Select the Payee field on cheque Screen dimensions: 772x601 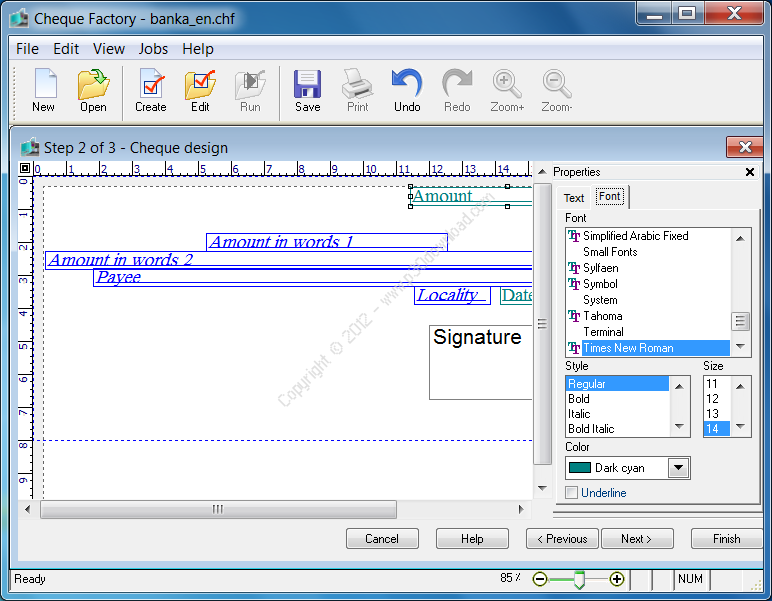click(313, 277)
